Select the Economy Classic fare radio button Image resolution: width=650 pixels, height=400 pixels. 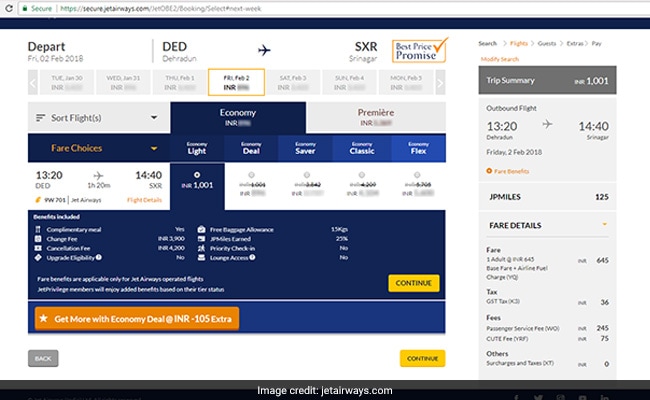[x=362, y=175]
